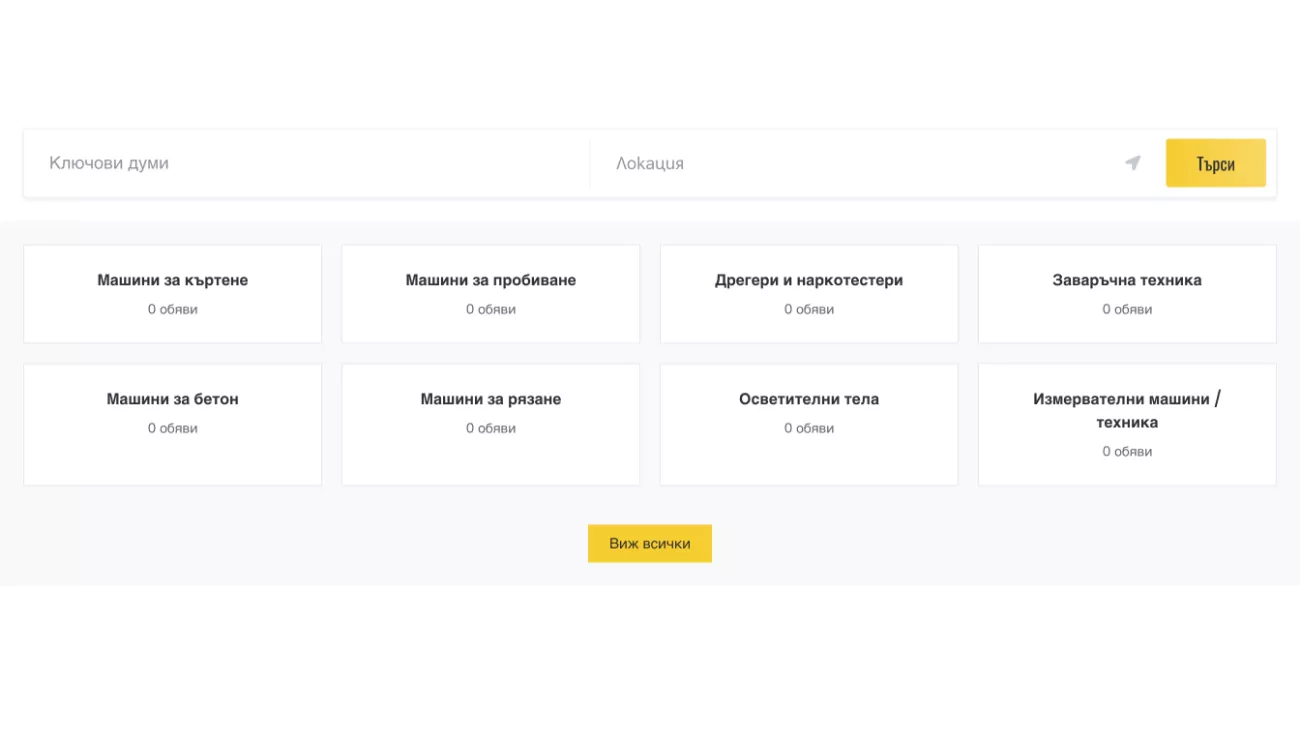Viewport: 1300px width, 730px height.
Task: Open Измервателни машини / техника category
Action: pos(1126,411)
